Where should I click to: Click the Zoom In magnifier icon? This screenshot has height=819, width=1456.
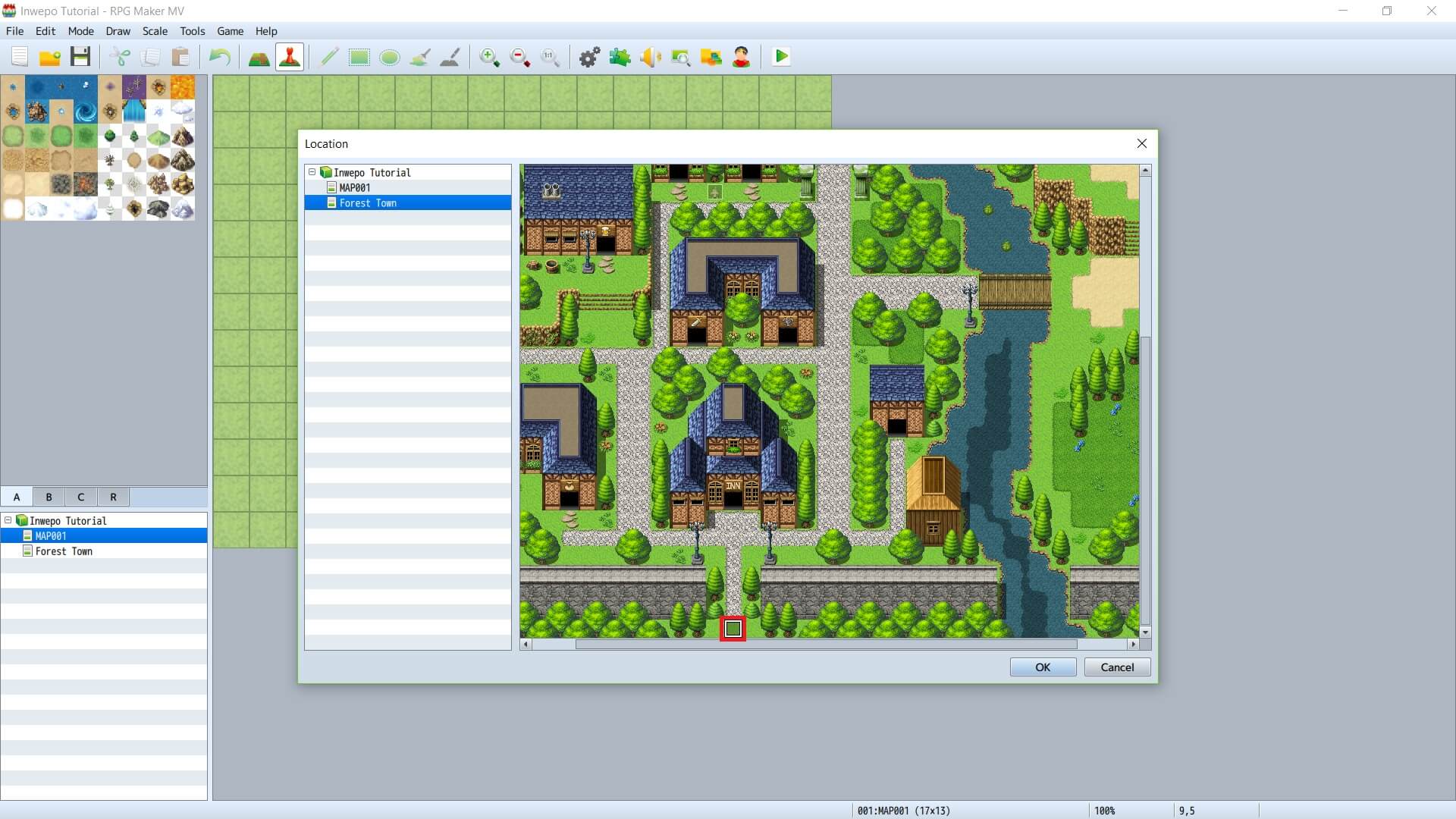click(489, 57)
